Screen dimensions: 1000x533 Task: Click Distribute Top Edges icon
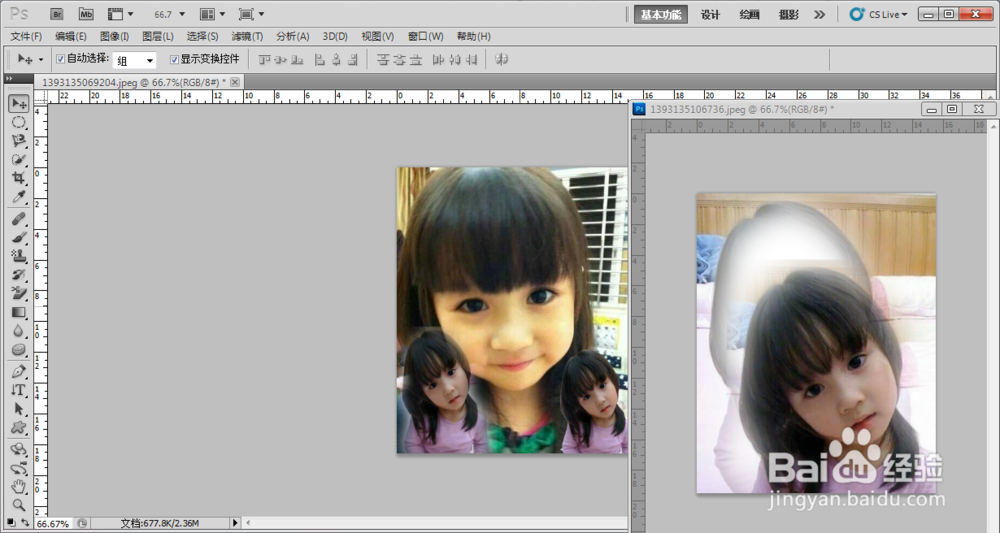tap(383, 59)
